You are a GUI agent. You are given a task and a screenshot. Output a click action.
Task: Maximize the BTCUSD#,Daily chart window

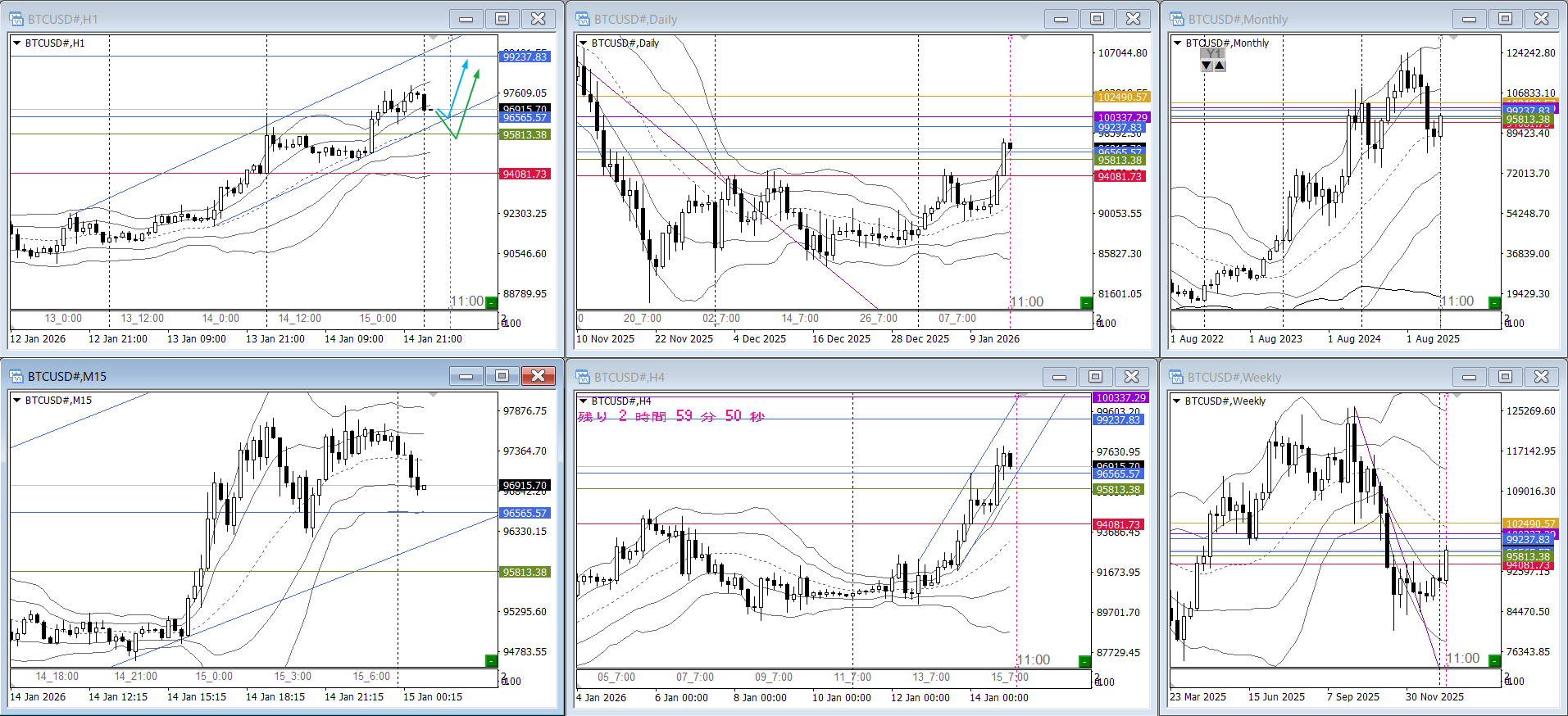pos(1097,19)
